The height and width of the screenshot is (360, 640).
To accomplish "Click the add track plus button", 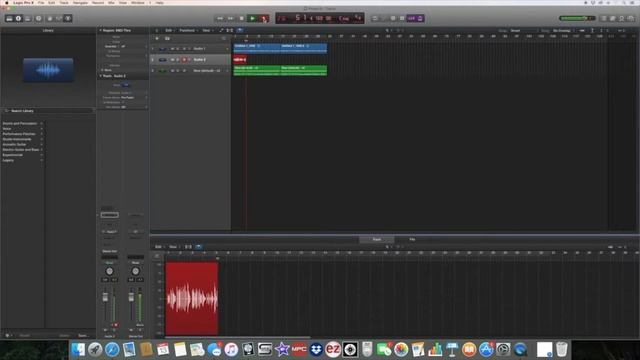I will (157, 38).
